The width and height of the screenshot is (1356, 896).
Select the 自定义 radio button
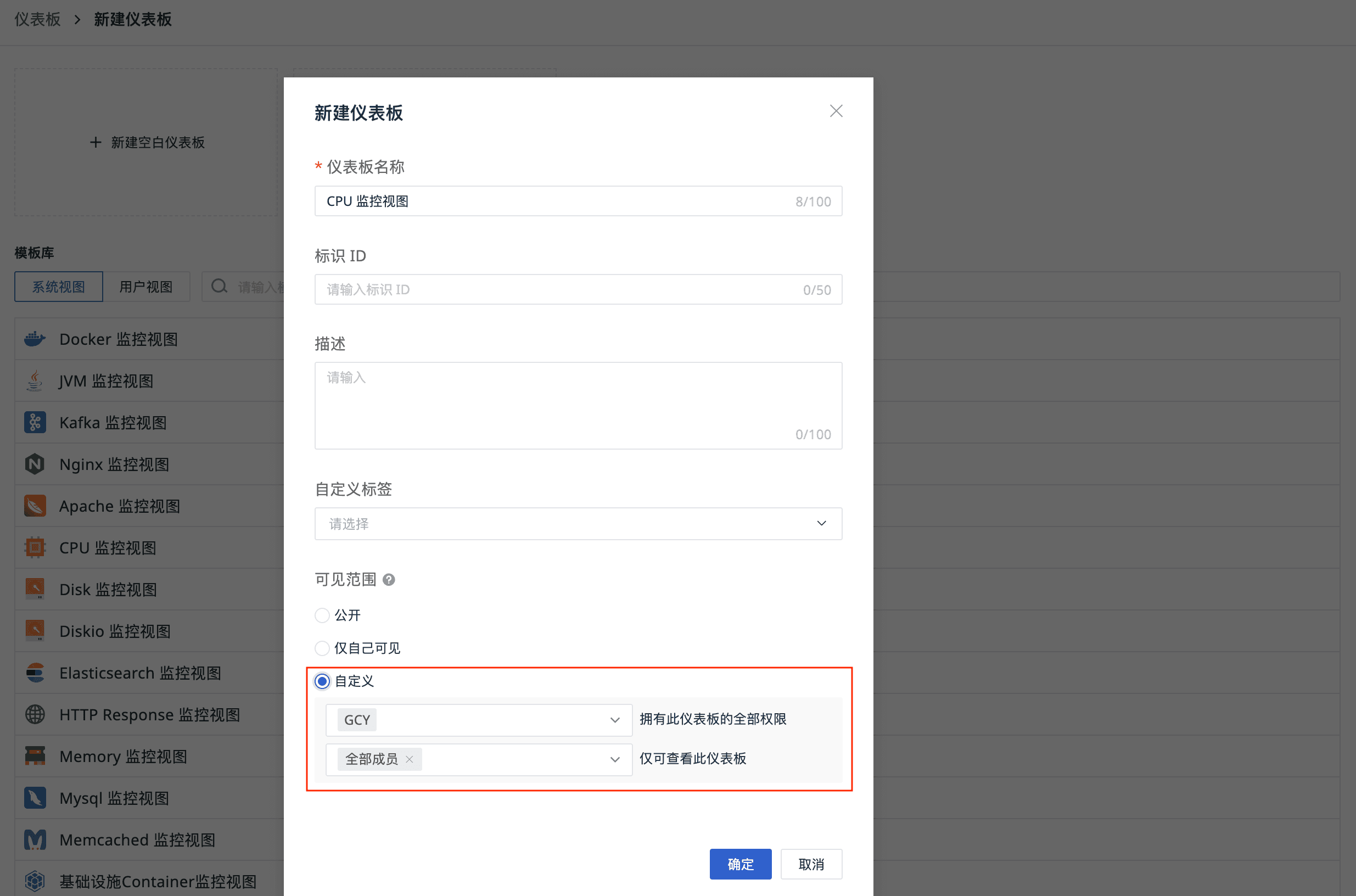point(322,681)
